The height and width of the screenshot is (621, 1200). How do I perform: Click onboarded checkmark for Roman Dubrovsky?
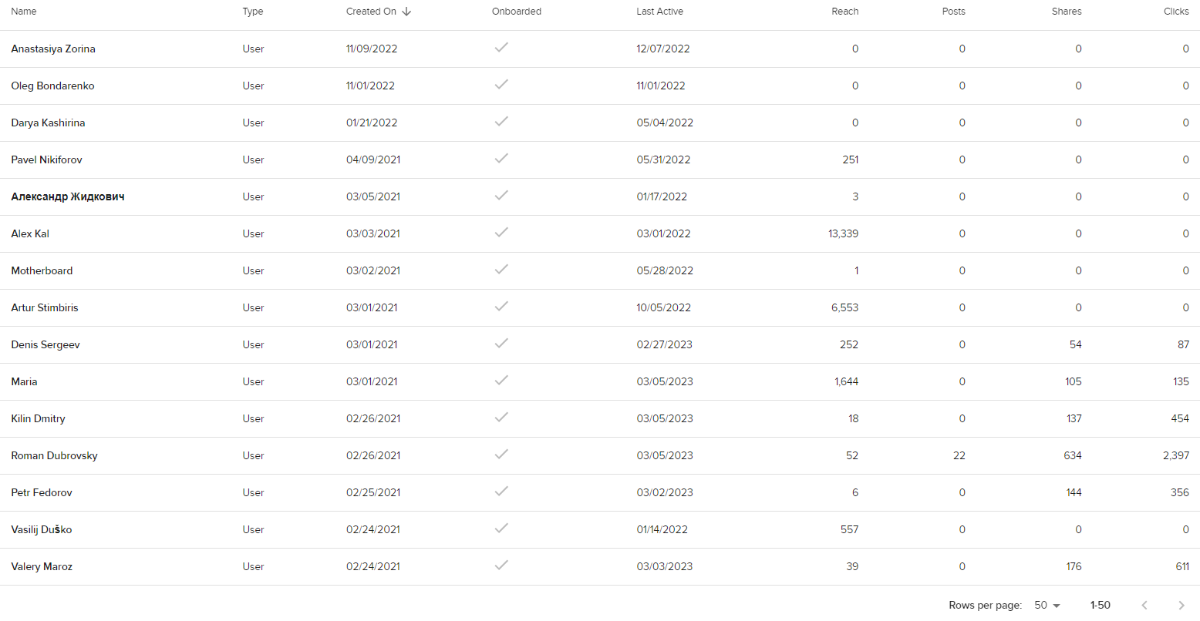pos(502,455)
